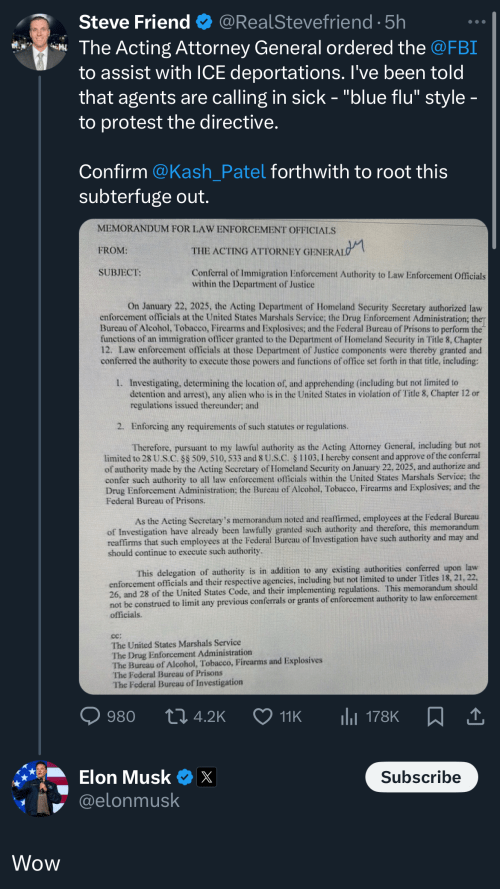Share the tweet via the upload arrow icon

click(x=475, y=717)
